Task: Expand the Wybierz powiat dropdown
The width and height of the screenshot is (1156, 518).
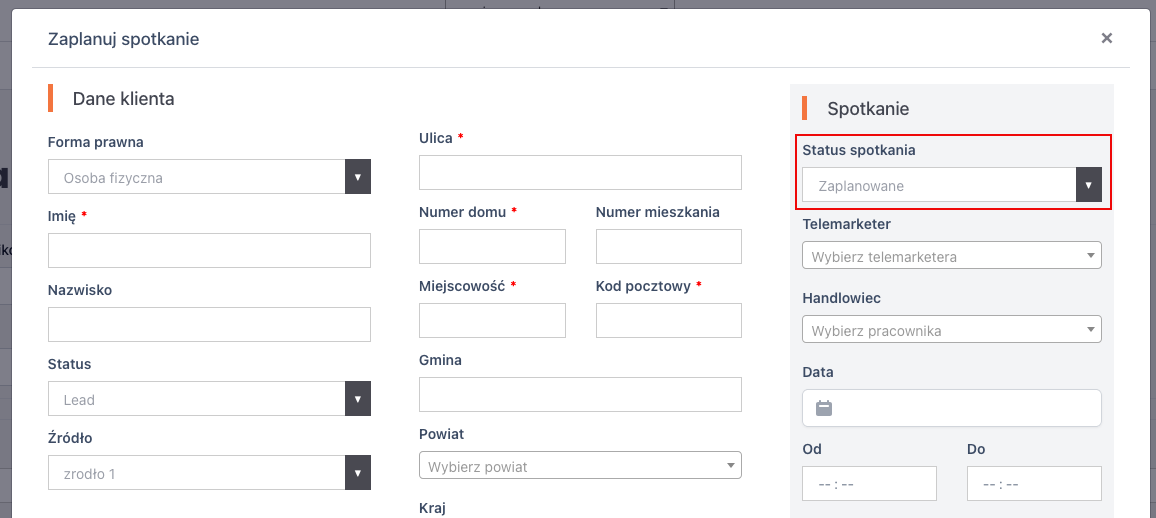Action: pos(580,466)
